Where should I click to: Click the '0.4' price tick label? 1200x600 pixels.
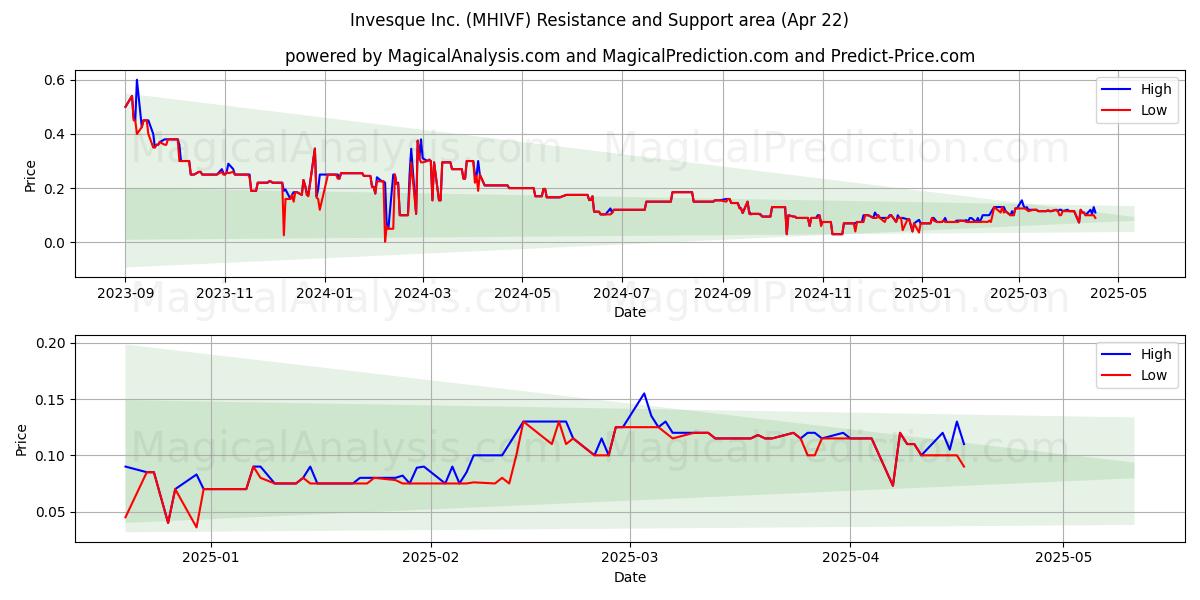point(56,134)
